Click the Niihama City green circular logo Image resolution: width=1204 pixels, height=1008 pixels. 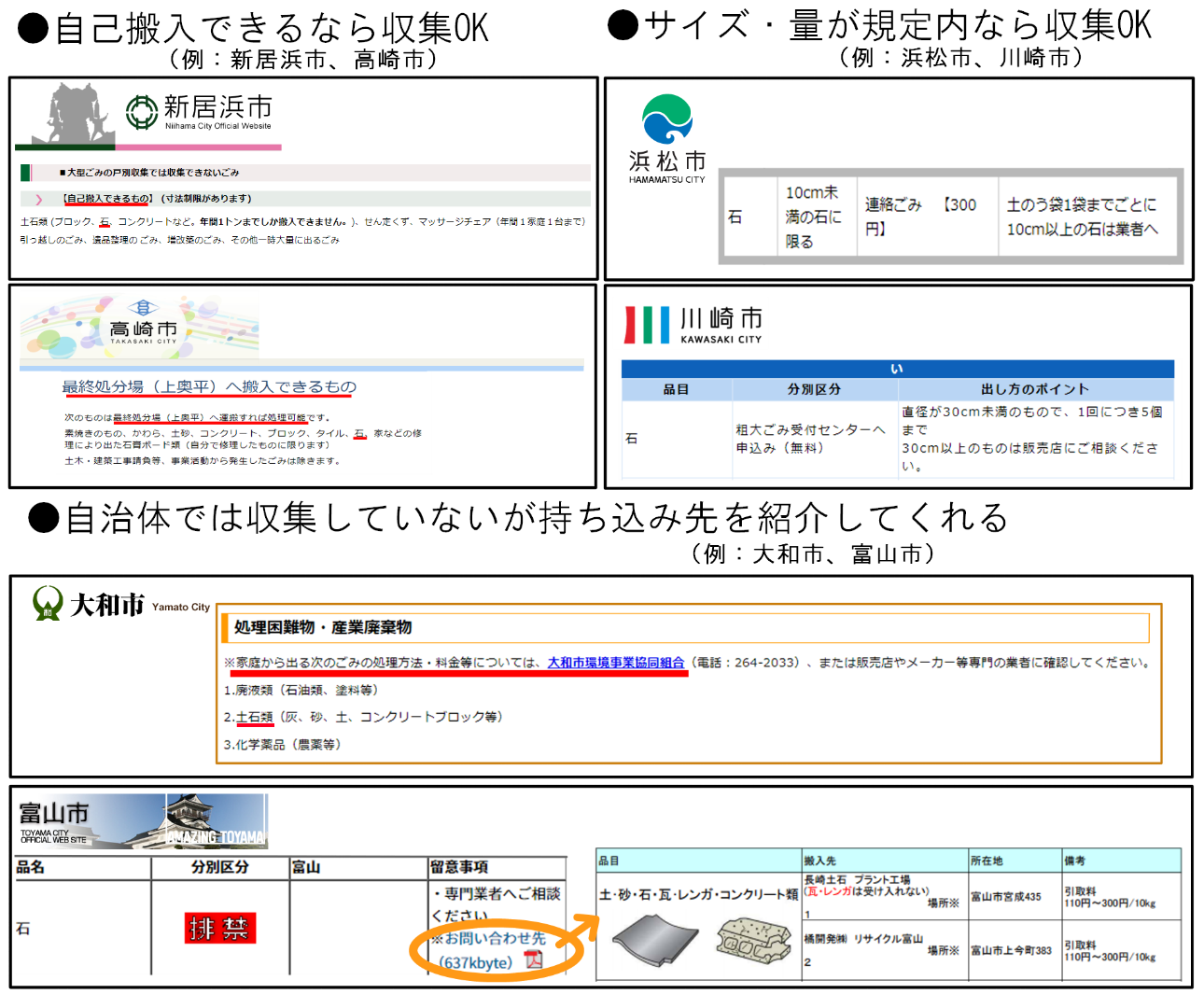[142, 112]
